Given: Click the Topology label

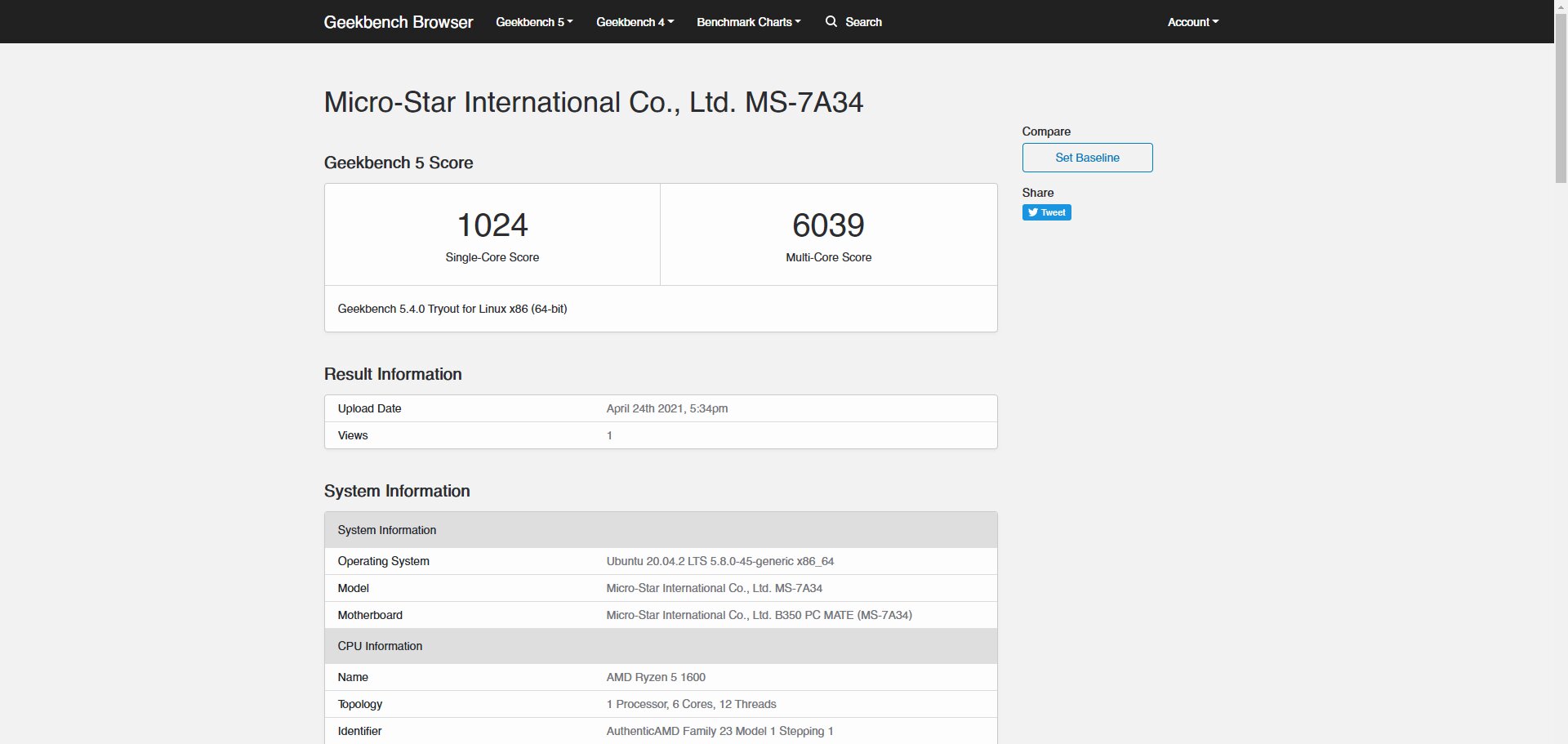Looking at the screenshot, I should [359, 704].
